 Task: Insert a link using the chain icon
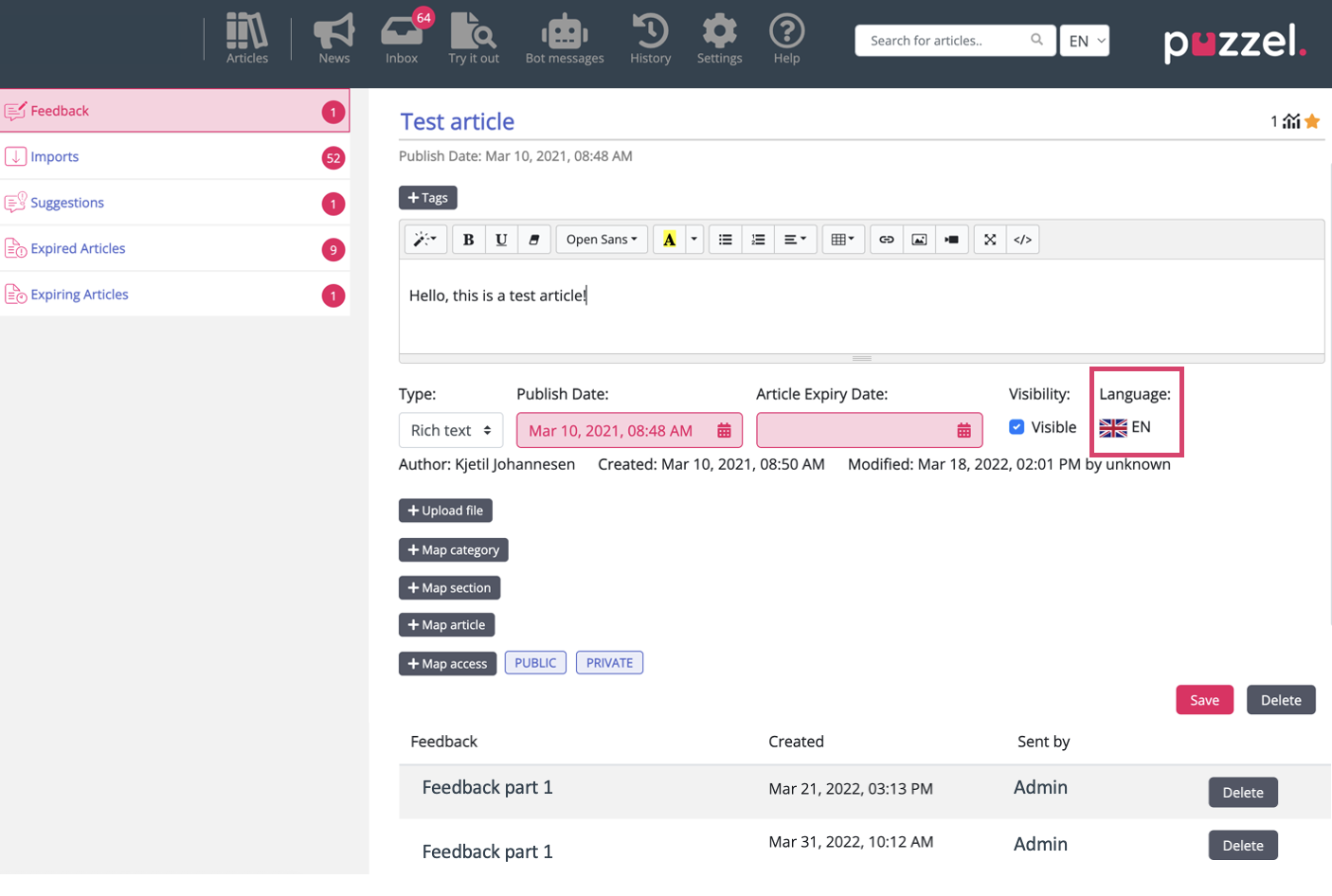(x=886, y=240)
